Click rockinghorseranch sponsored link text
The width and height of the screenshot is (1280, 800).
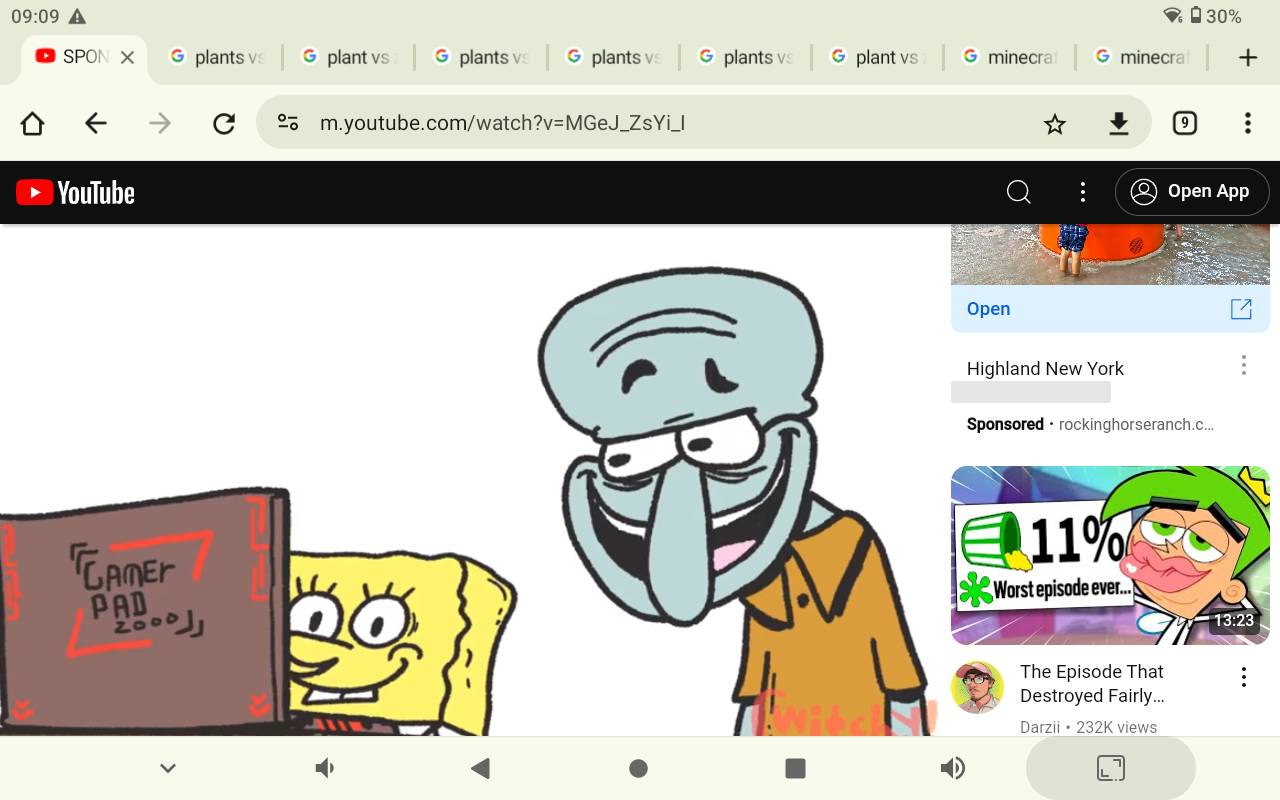pyautogui.click(x=1136, y=424)
